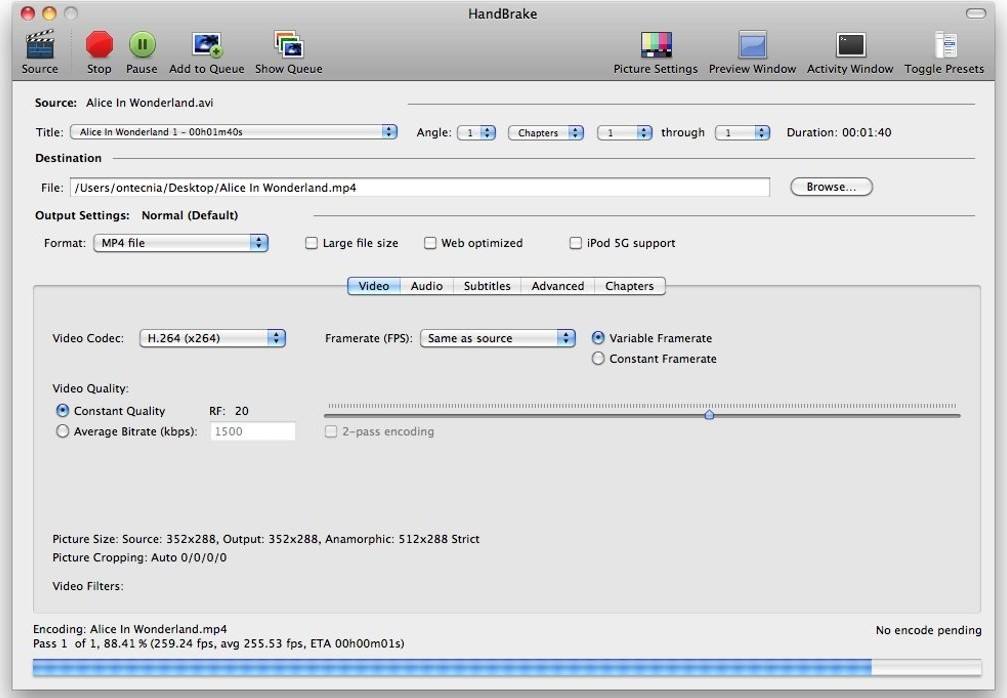Choose Average Bitrate mode
The height and width of the screenshot is (698, 1007).
pos(62,432)
